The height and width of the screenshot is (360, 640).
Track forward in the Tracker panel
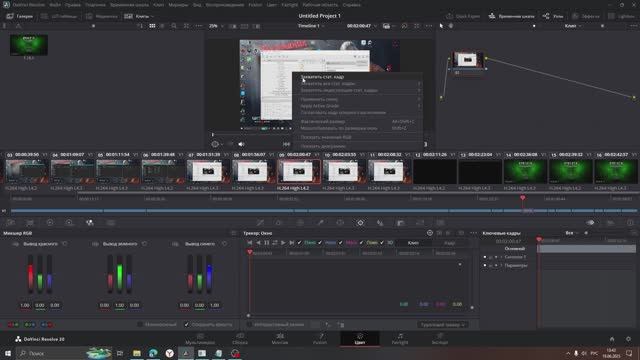[x=283, y=242]
